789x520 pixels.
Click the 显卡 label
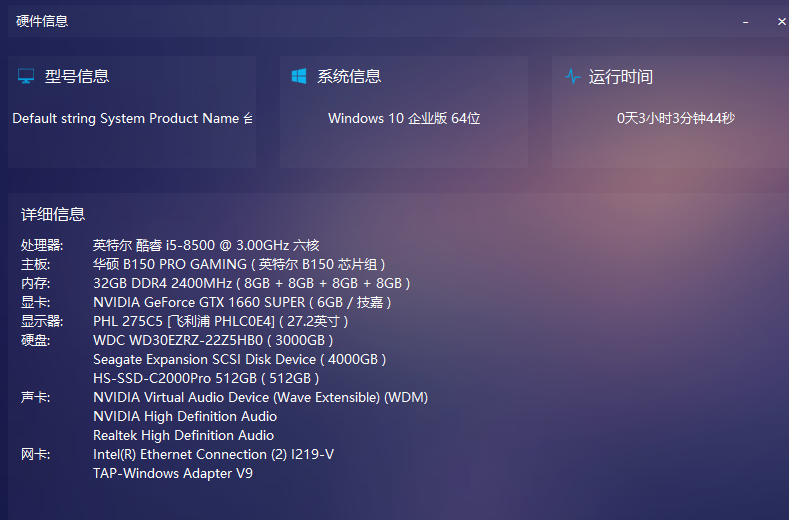coord(35,303)
